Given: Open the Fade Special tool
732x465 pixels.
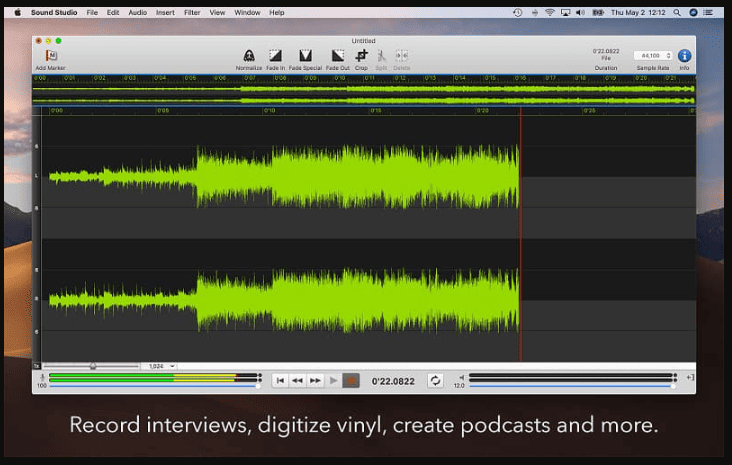Looking at the screenshot, I should 305,56.
